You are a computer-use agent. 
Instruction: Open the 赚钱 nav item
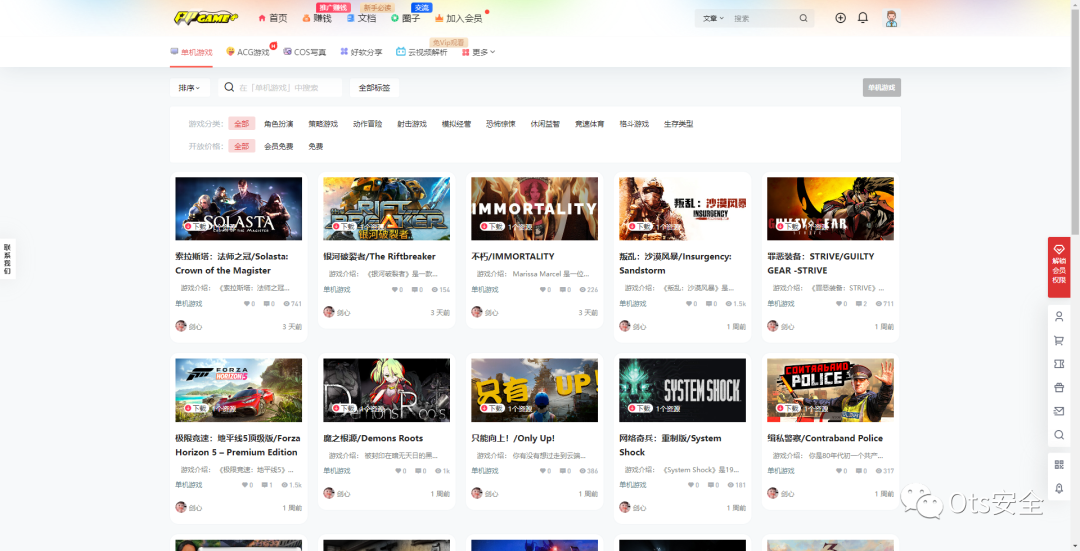click(317, 18)
